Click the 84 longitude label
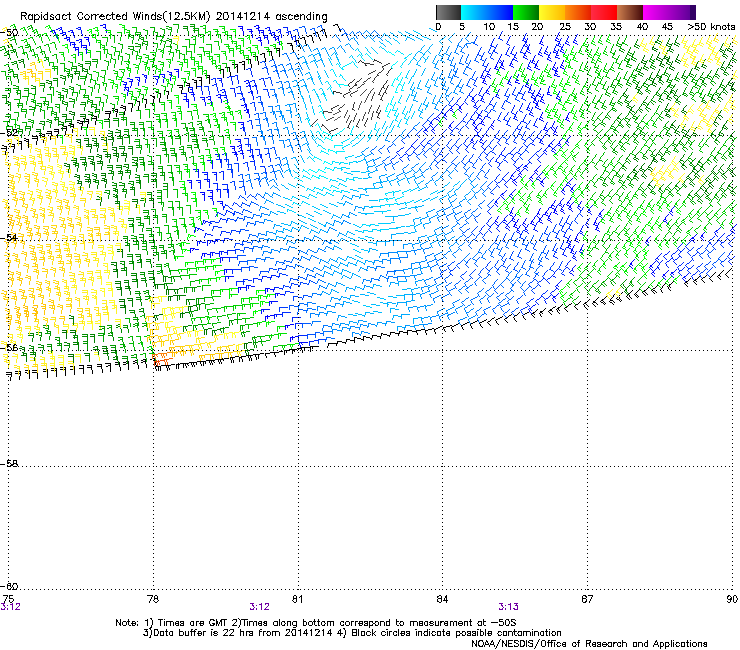 click(x=442, y=599)
